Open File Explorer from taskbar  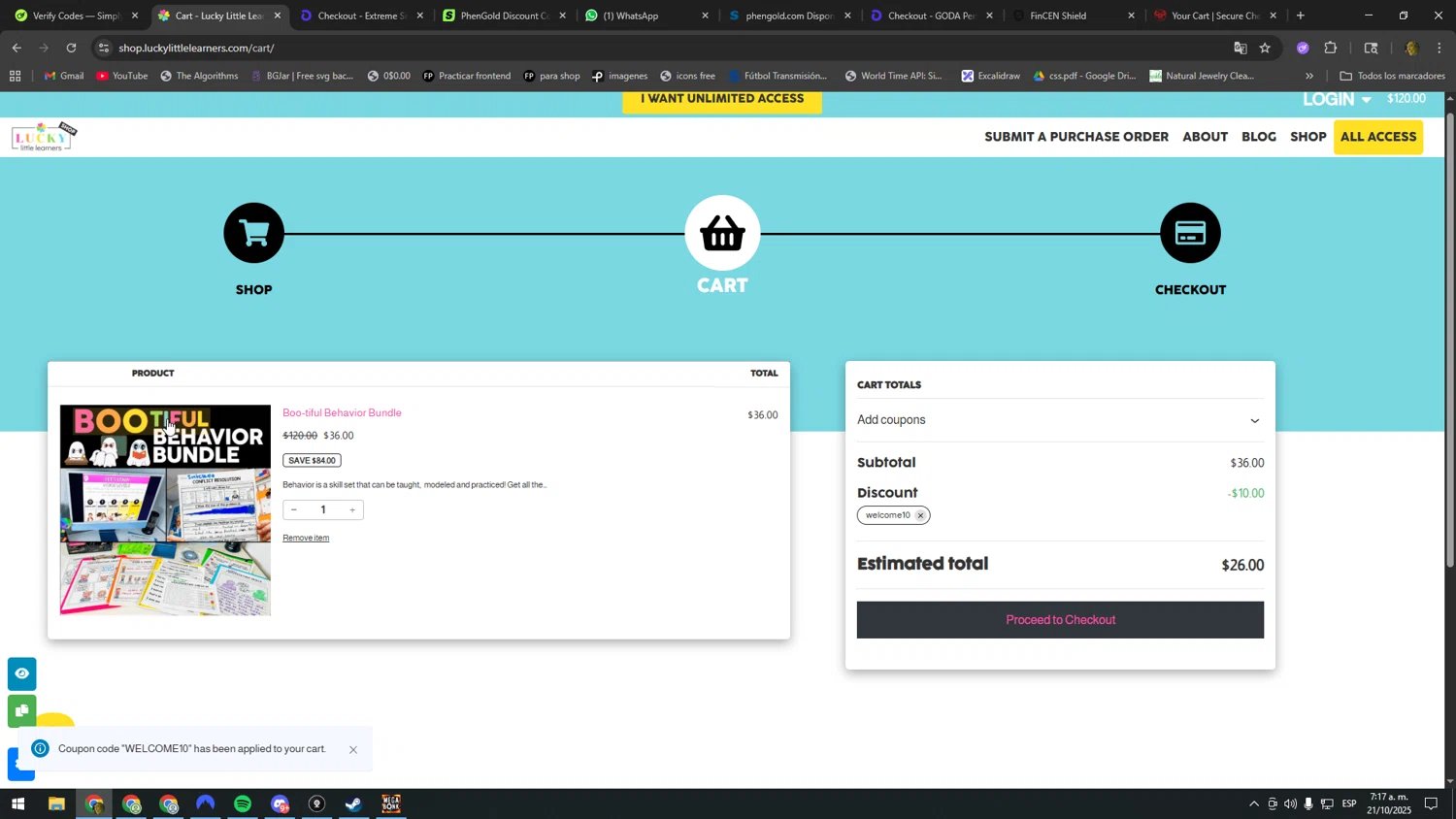(56, 804)
